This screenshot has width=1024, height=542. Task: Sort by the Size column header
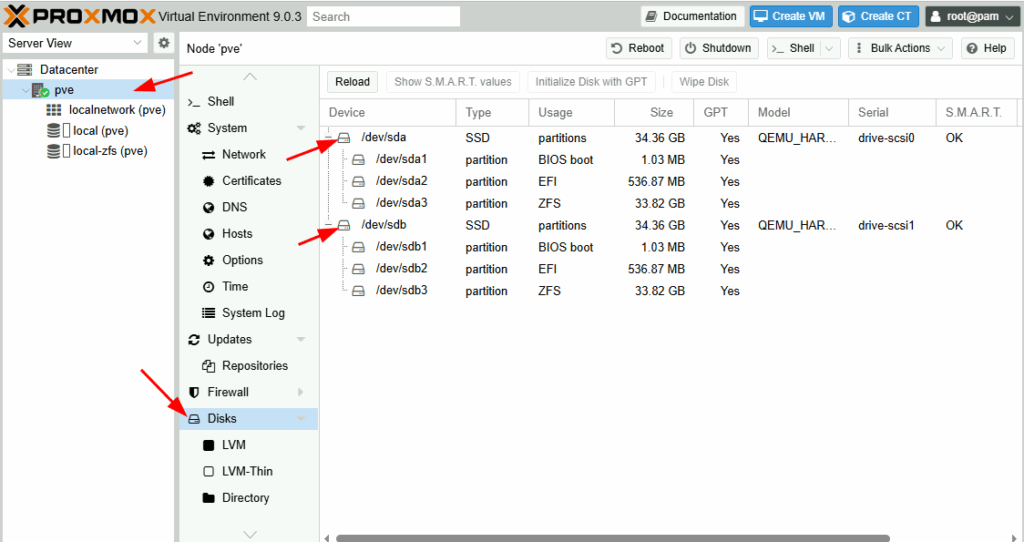coord(654,112)
